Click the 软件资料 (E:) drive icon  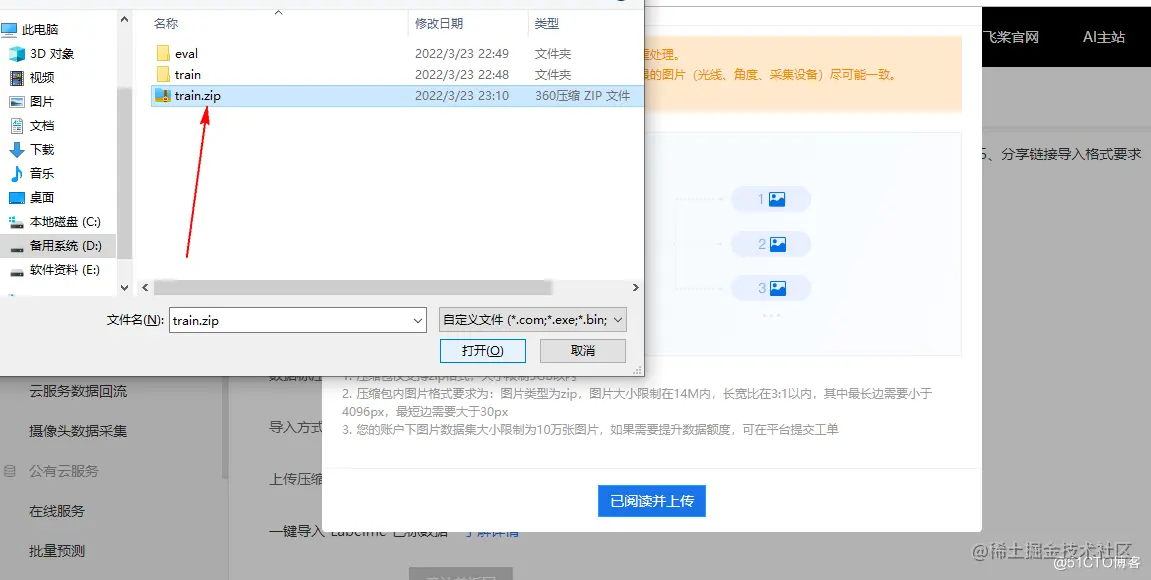(16, 270)
